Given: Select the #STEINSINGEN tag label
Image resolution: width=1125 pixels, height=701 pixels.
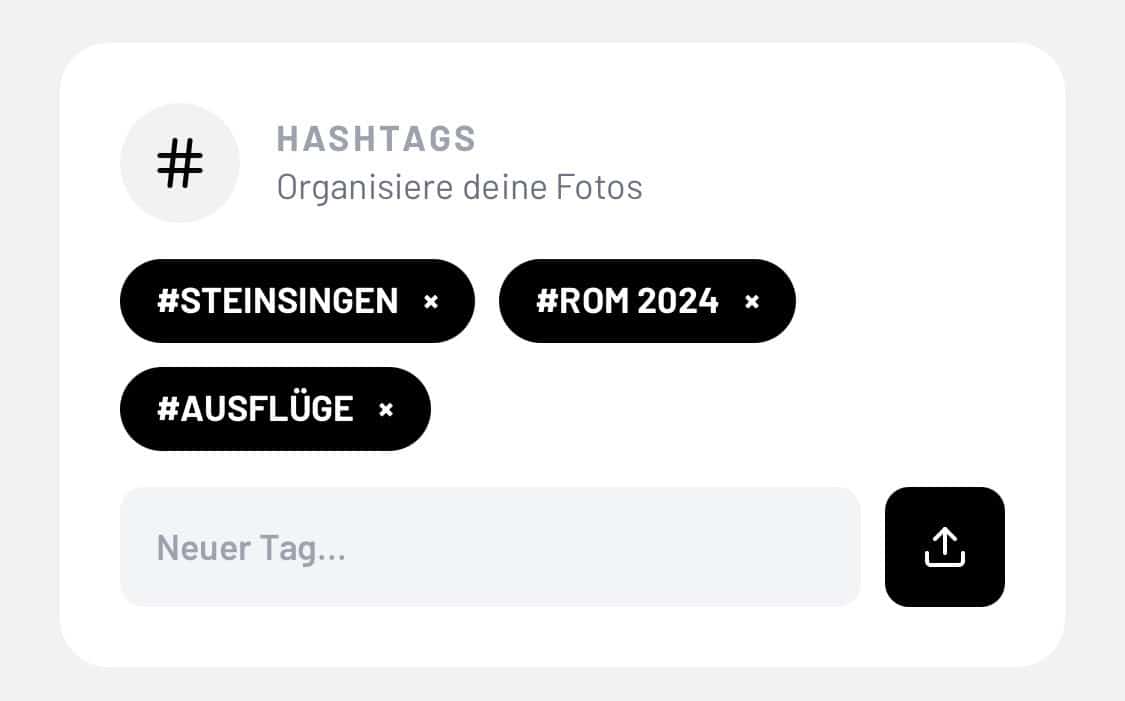Looking at the screenshot, I should (x=277, y=301).
